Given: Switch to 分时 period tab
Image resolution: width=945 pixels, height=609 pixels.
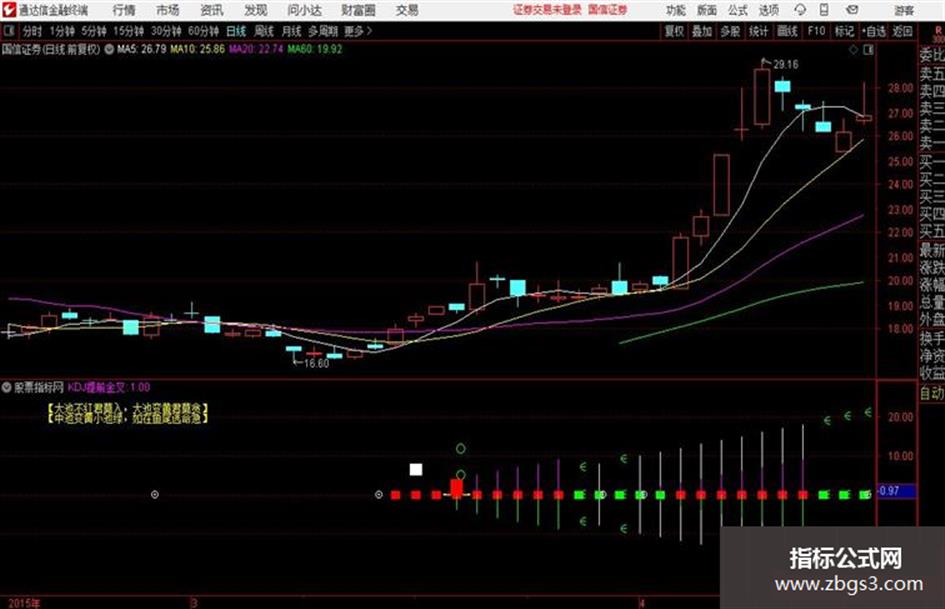Looking at the screenshot, I should [32, 31].
